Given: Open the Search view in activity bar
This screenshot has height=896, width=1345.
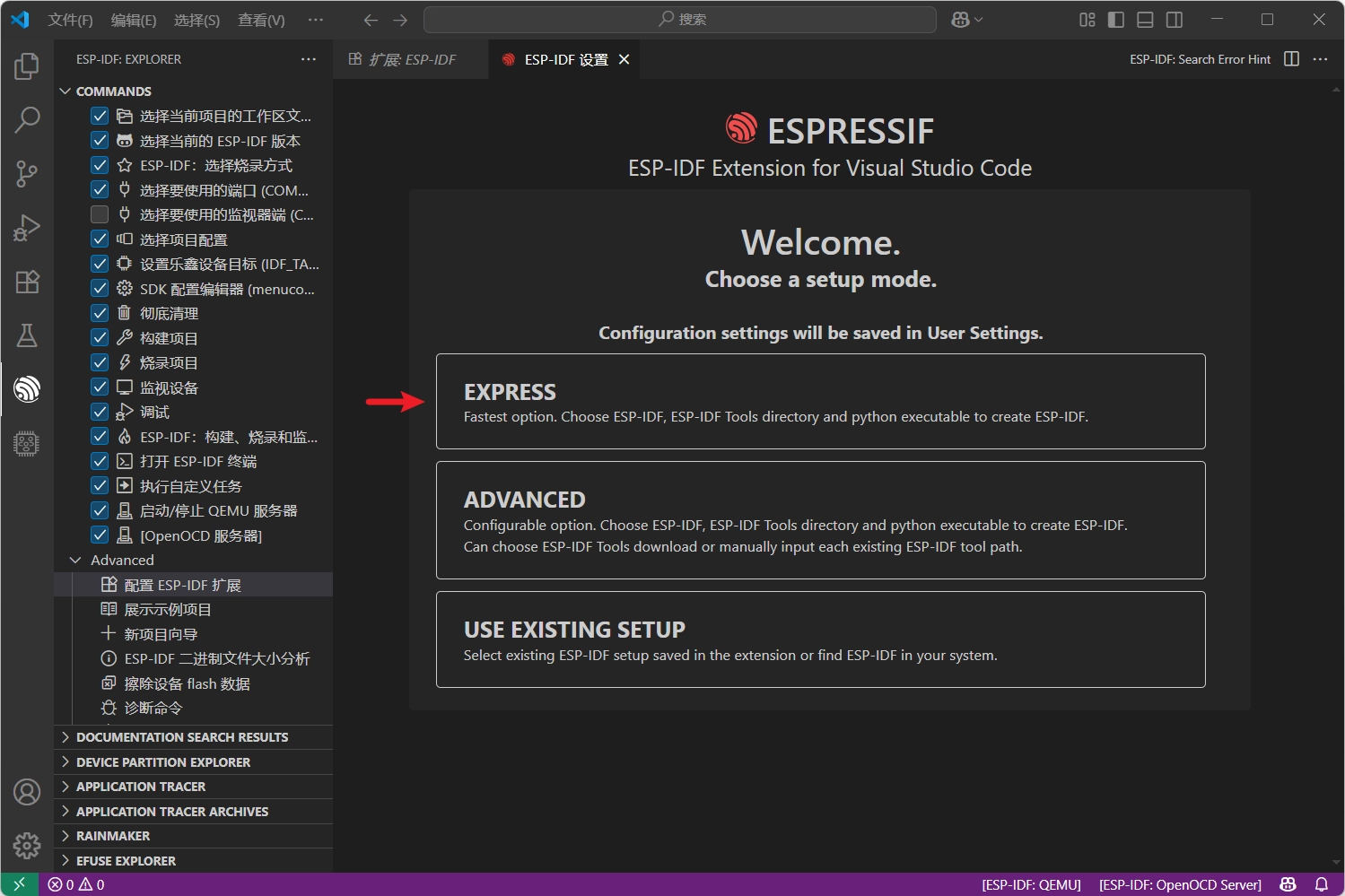Looking at the screenshot, I should [27, 119].
